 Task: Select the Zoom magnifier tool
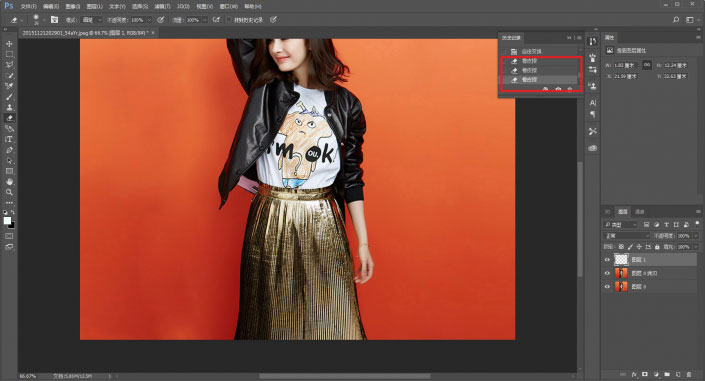pyautogui.click(x=9, y=193)
